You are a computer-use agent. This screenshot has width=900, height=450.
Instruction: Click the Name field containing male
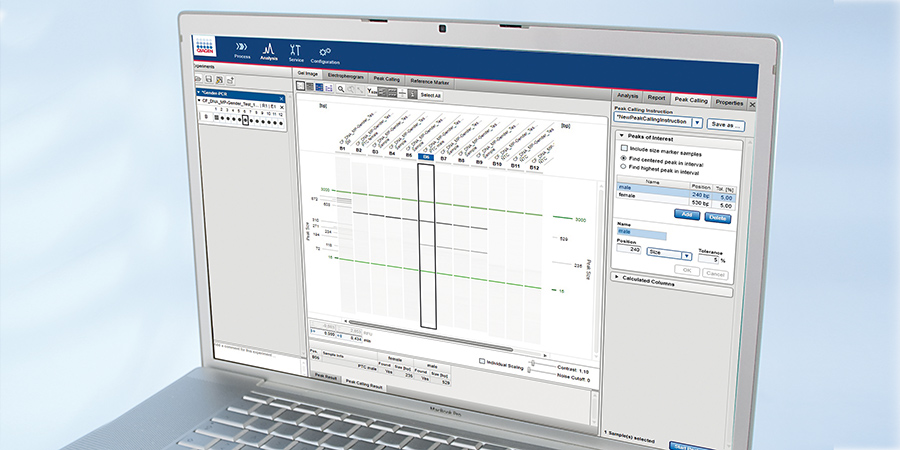pyautogui.click(x=642, y=232)
